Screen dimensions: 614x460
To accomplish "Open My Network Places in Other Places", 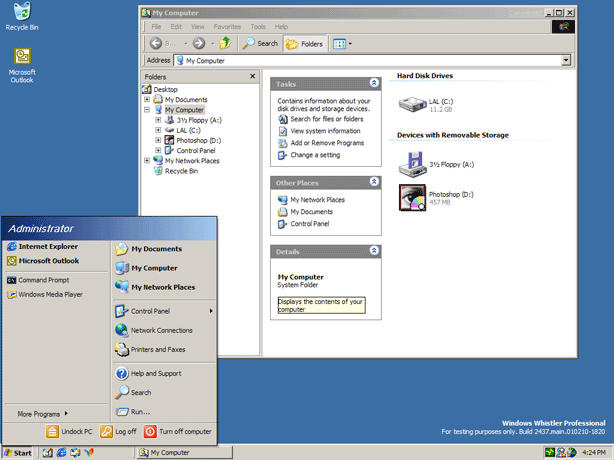I will (311, 200).
